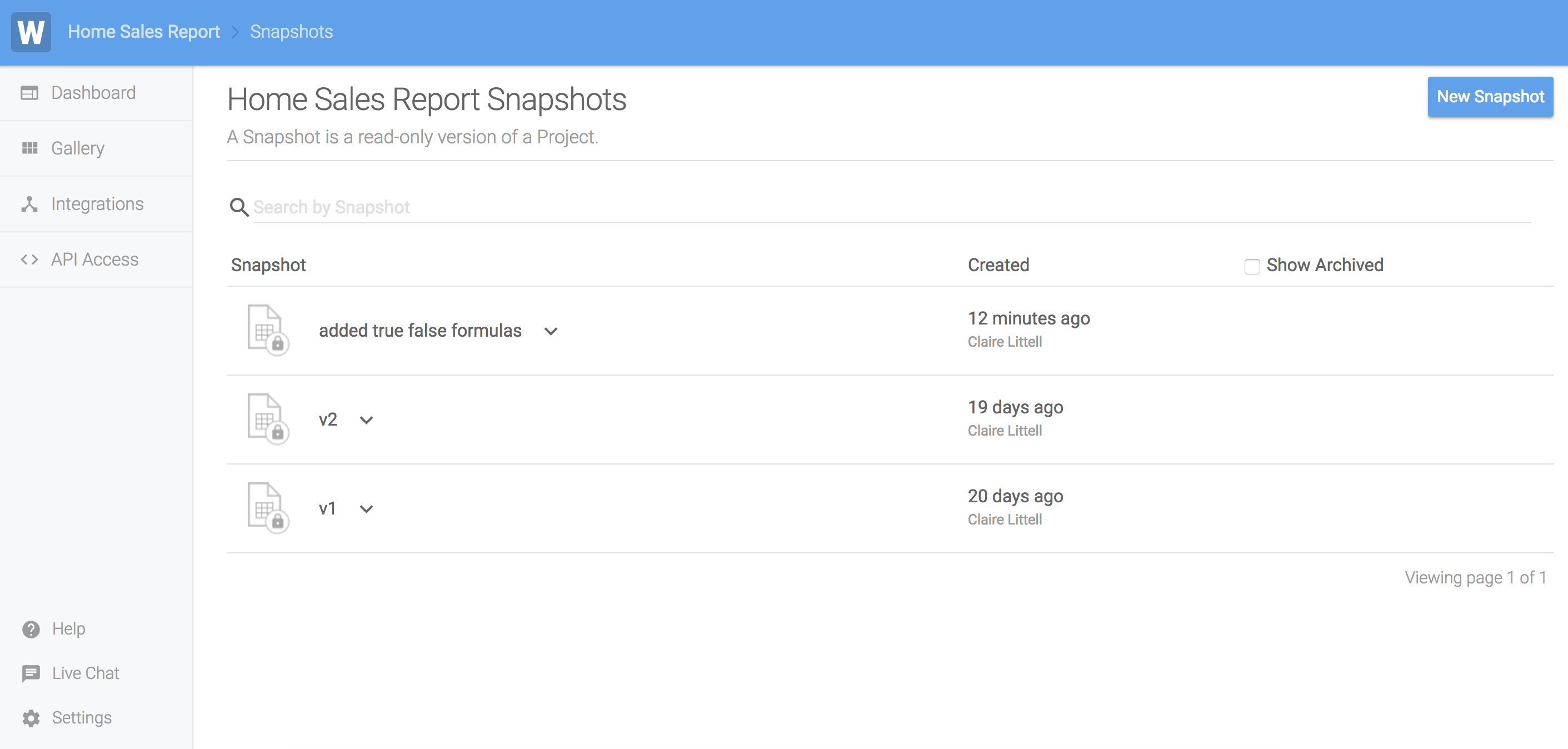
Task: Click the search magnifier icon
Action: point(238,207)
